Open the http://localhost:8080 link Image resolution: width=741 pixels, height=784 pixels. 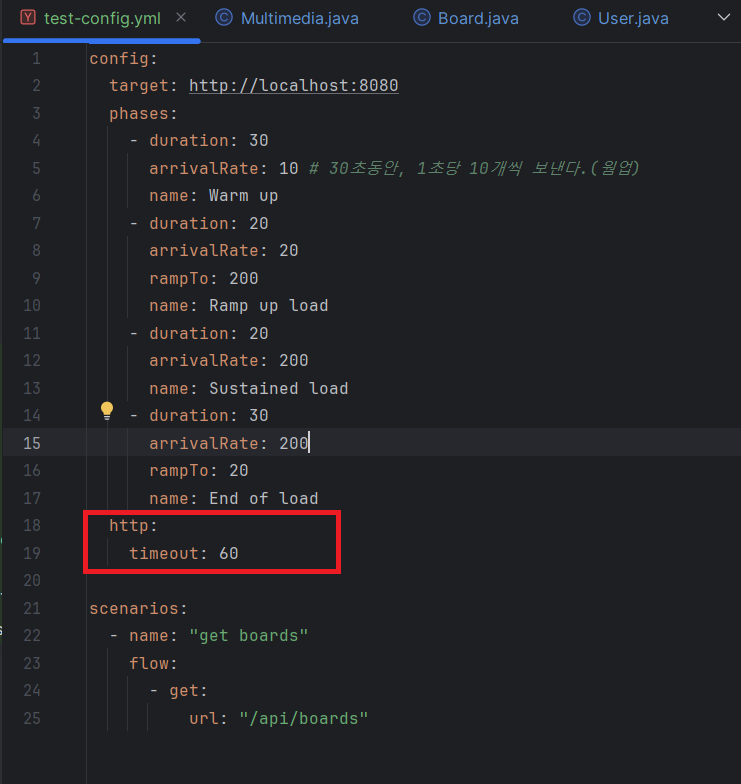(x=294, y=86)
